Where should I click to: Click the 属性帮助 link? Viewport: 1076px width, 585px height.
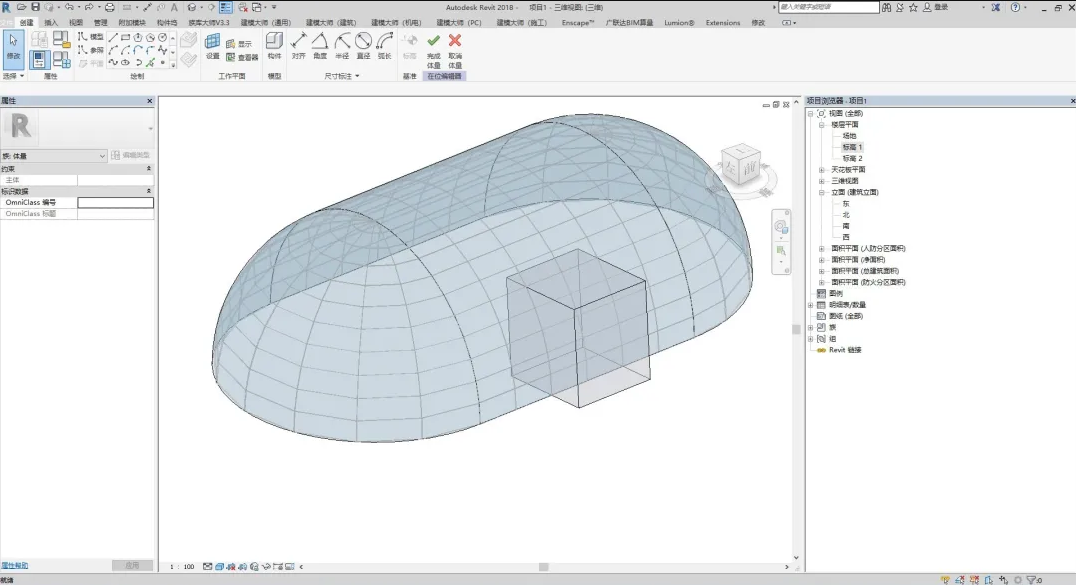click(14, 565)
